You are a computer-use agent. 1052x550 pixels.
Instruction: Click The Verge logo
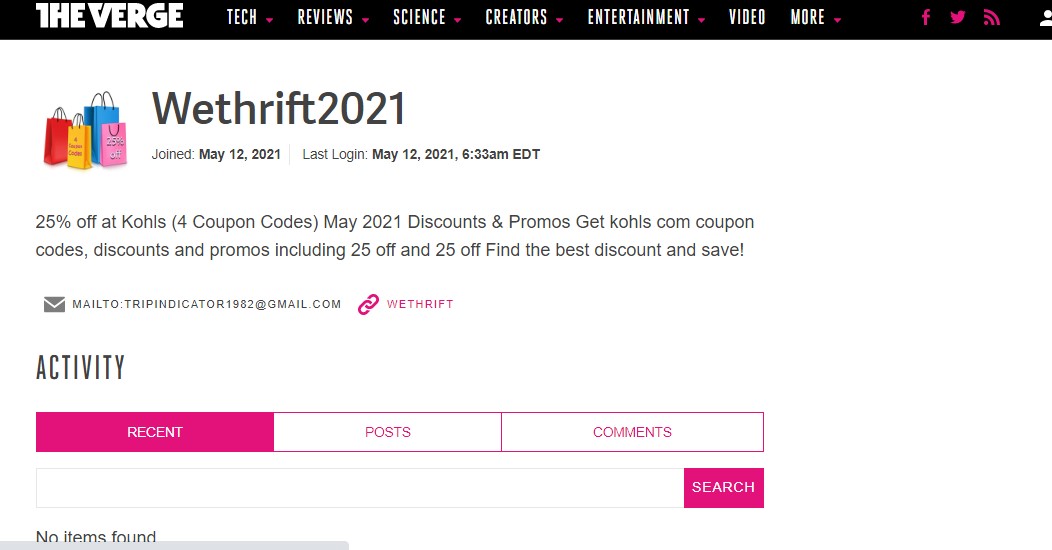pyautogui.click(x=109, y=16)
